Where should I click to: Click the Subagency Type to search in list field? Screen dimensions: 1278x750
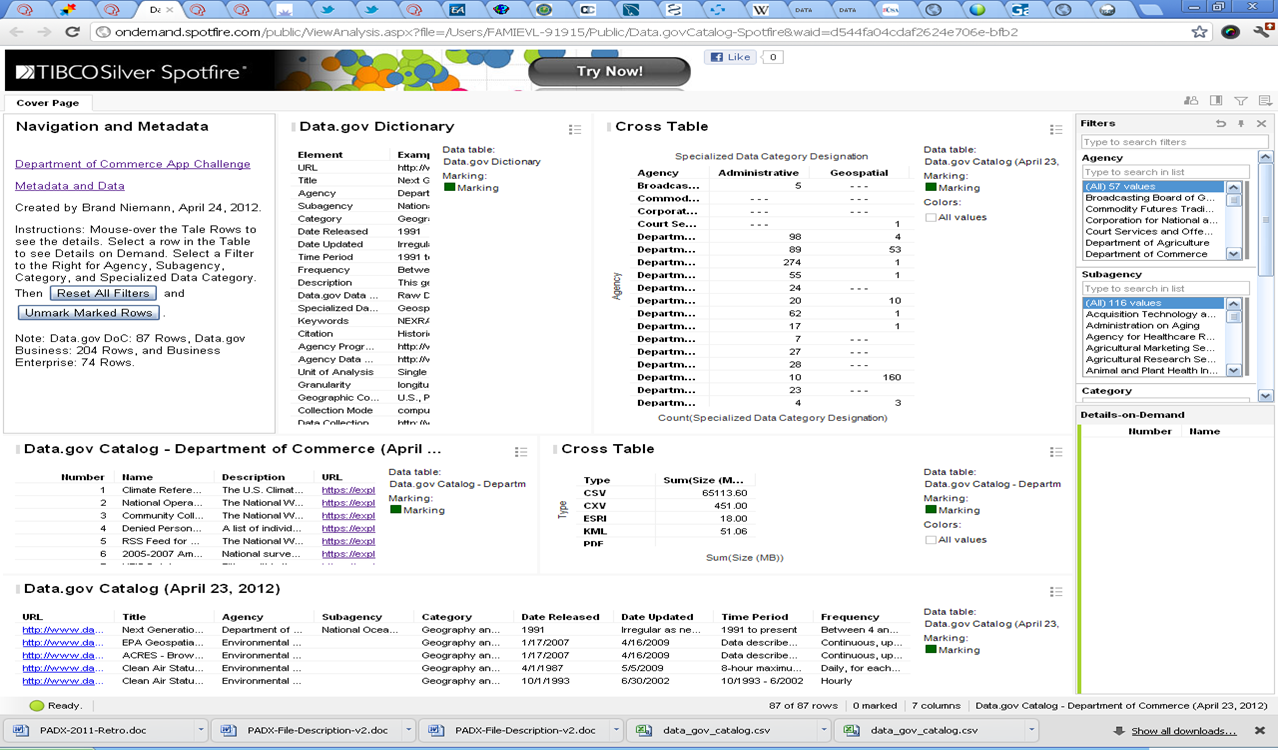tap(1165, 289)
